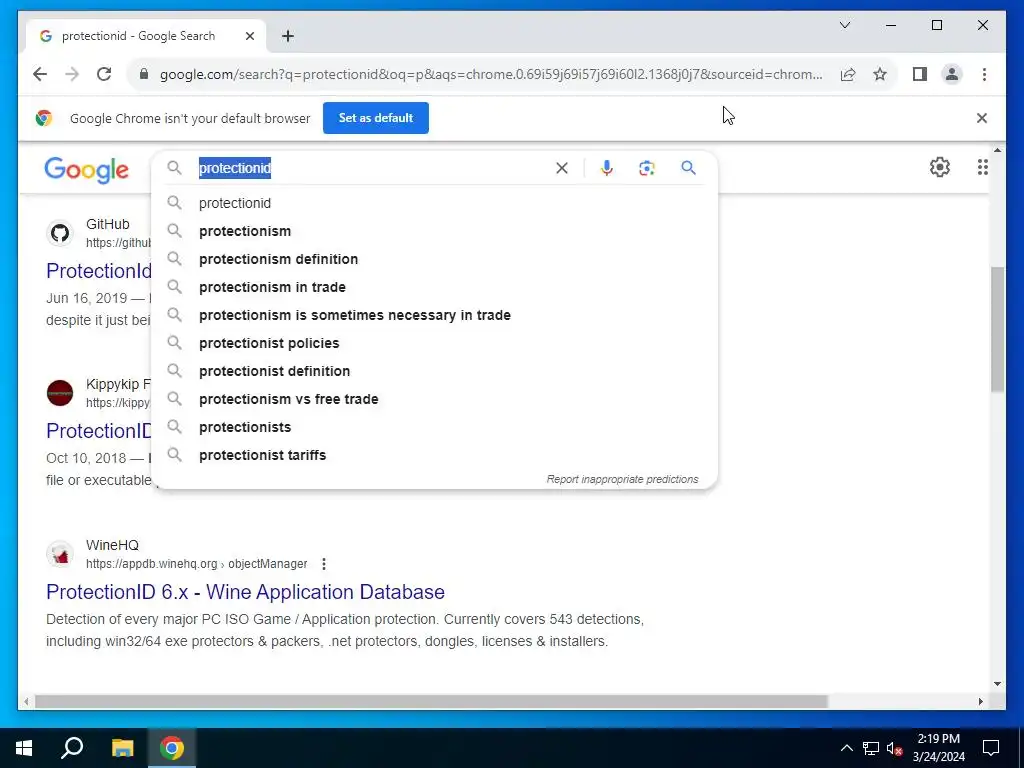
Task: Click the scroll right arrow
Action: point(980,701)
